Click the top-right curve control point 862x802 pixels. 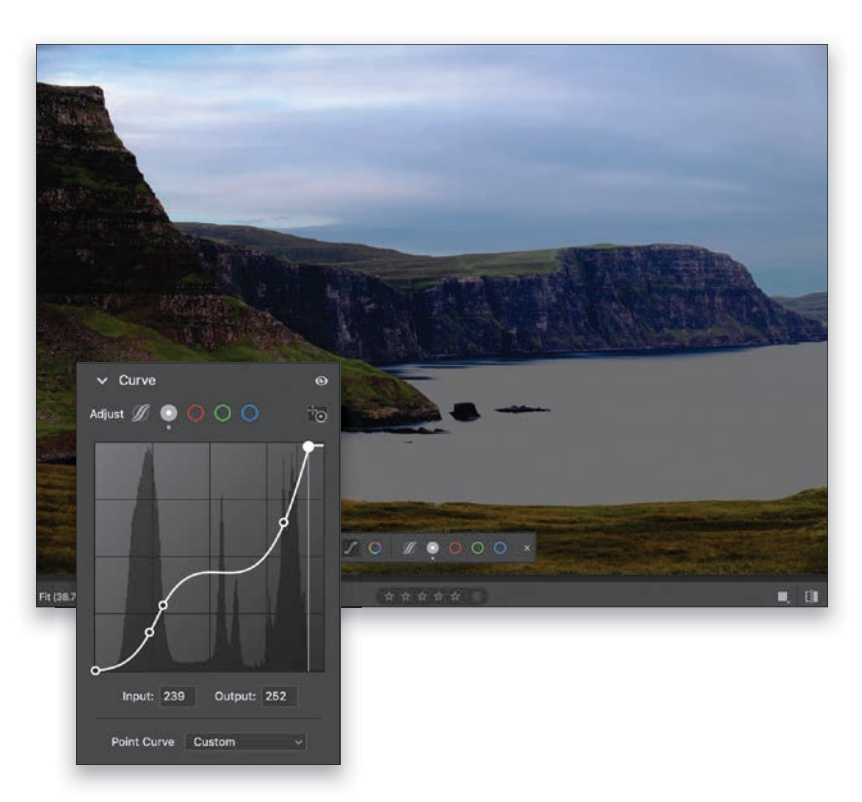[310, 446]
